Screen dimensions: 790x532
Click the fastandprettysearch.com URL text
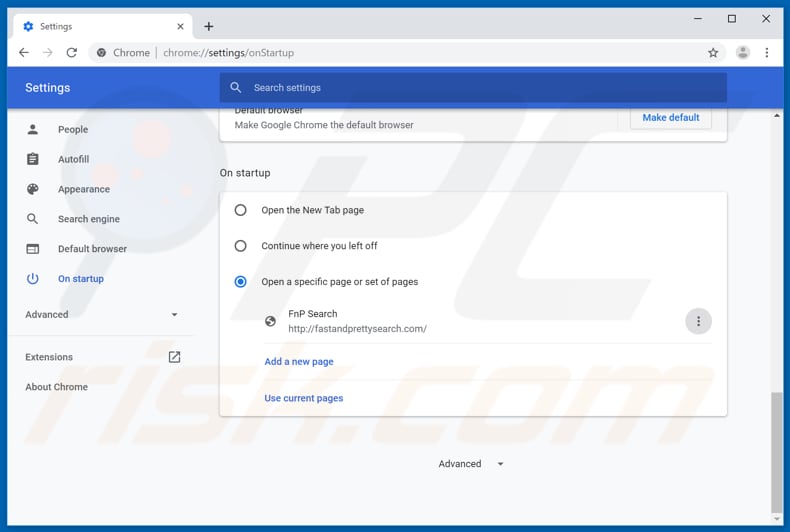[x=357, y=328]
